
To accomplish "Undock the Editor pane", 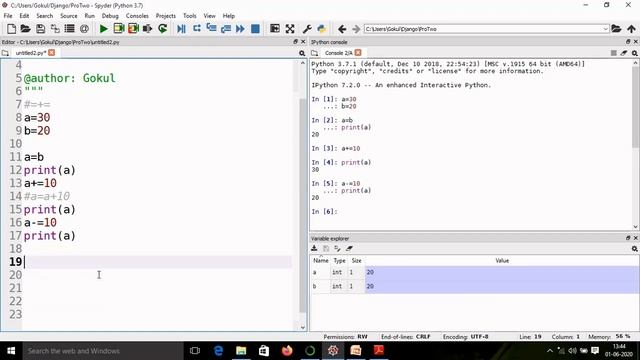I will click(296, 42).
